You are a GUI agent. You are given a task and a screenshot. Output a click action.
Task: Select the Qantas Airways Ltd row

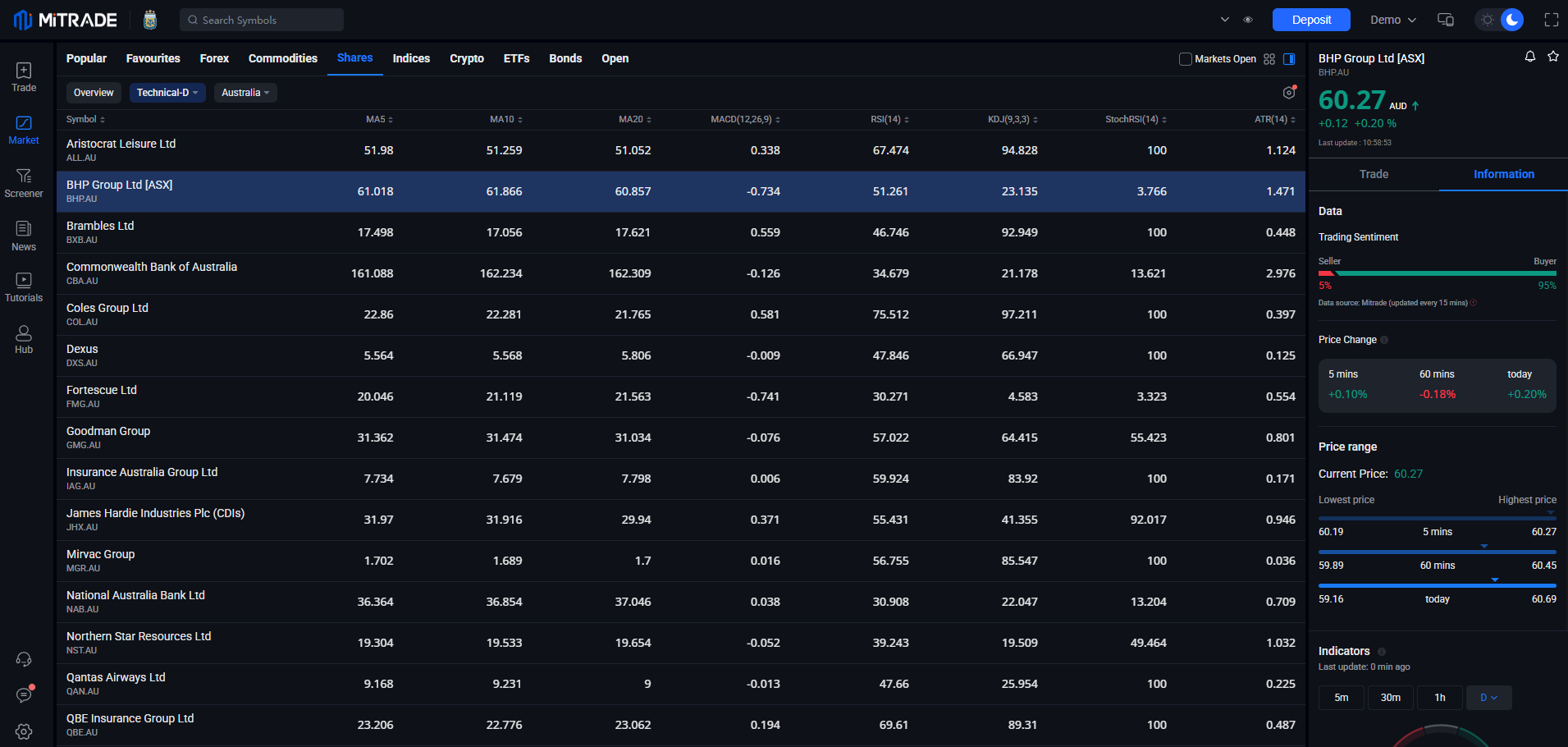(681, 684)
